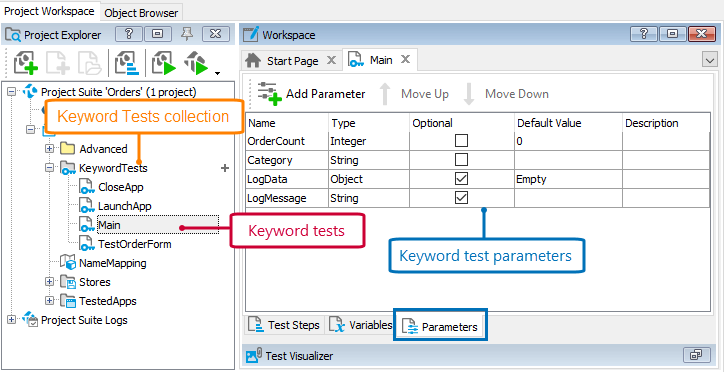Toggle Optional checkbox for OrderCount

(461, 141)
